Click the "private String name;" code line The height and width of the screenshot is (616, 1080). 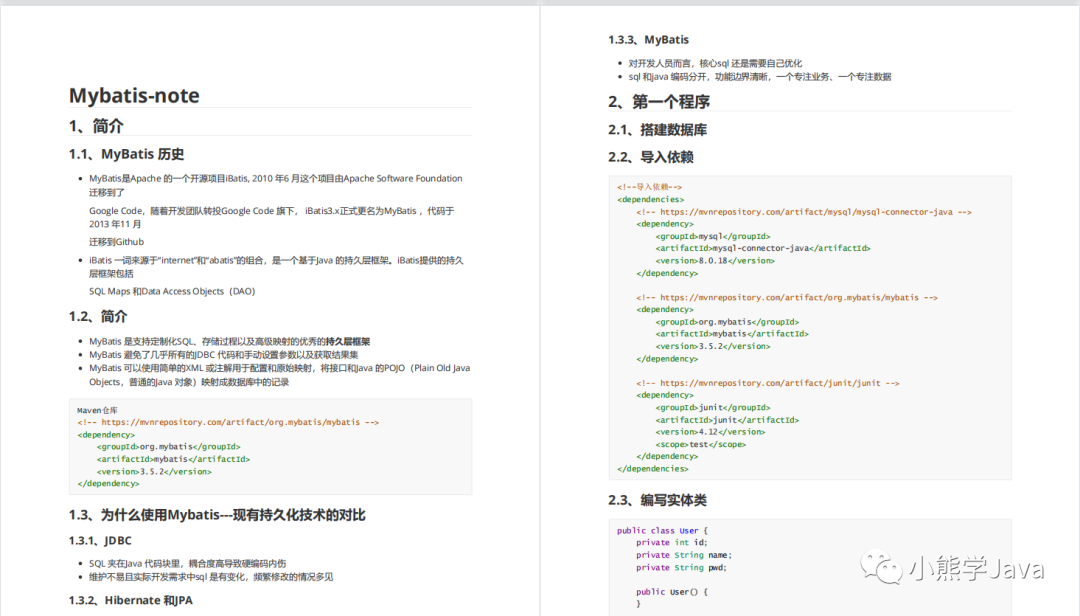click(684, 555)
